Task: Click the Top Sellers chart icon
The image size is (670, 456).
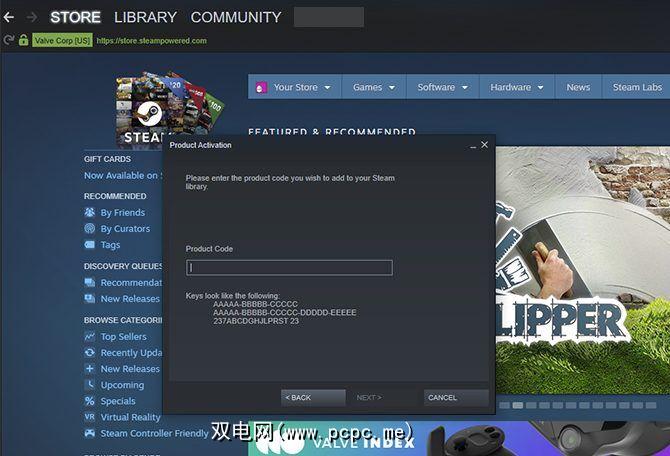Action: click(x=90, y=336)
